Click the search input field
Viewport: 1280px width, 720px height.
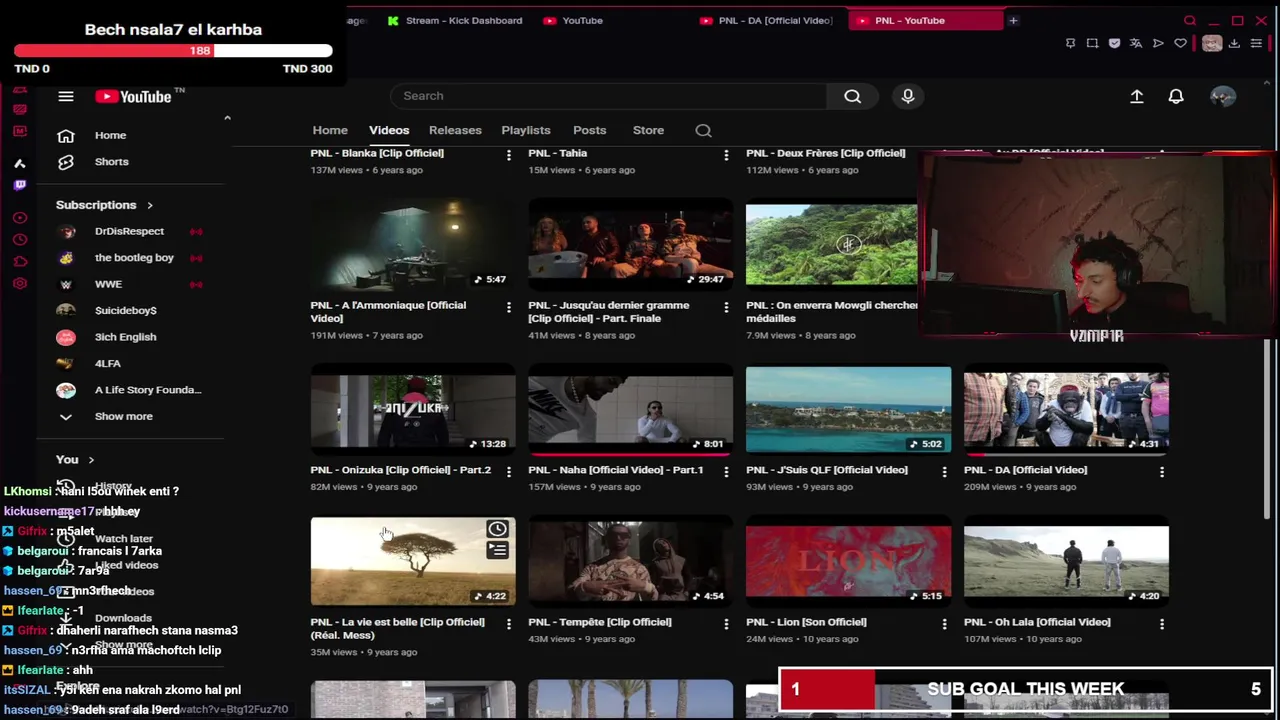point(608,96)
